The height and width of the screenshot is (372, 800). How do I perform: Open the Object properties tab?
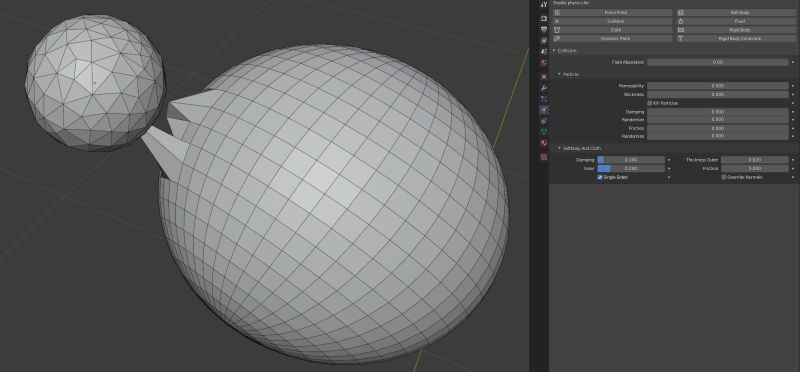[x=544, y=77]
